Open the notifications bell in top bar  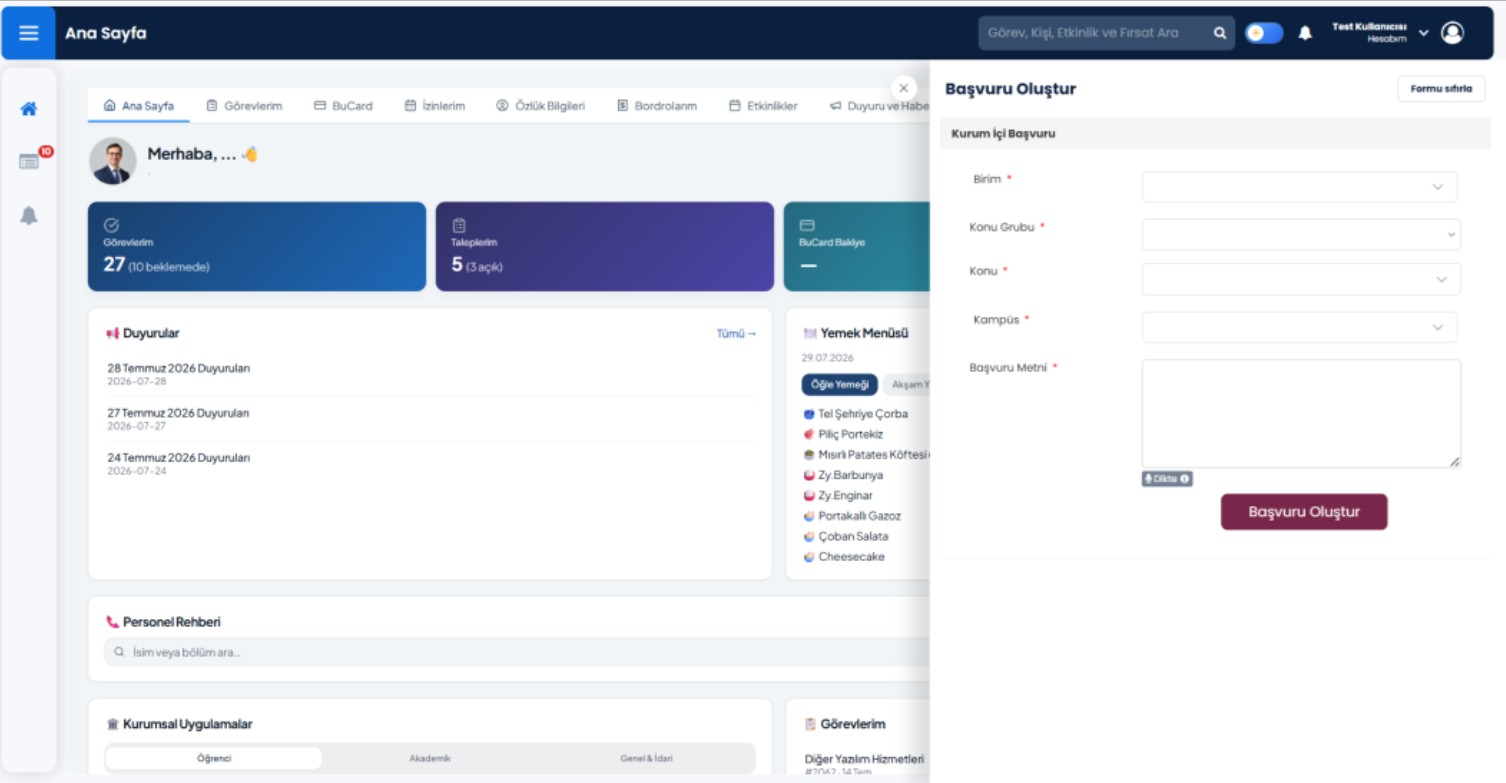click(1305, 33)
